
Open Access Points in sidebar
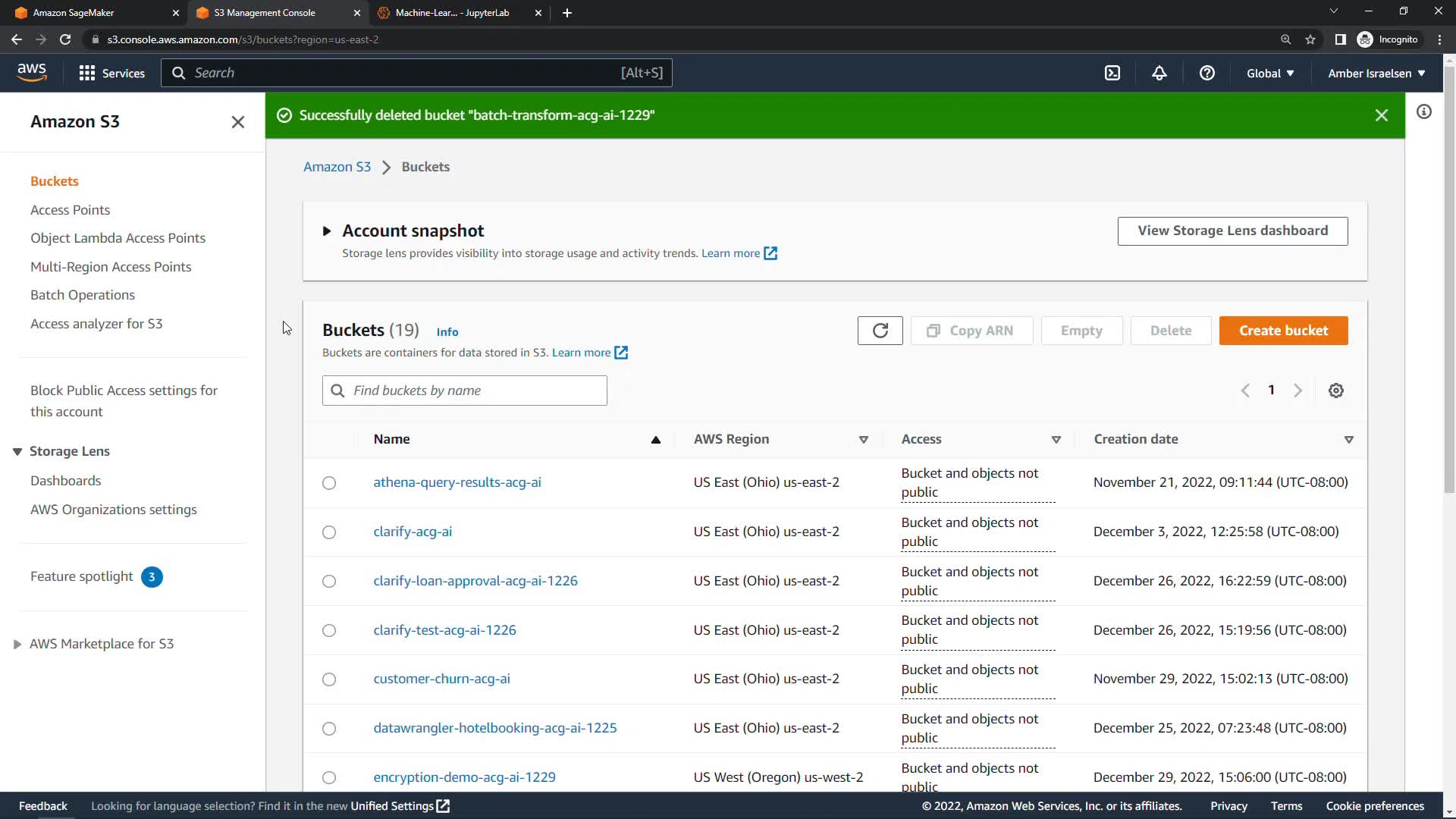70,210
